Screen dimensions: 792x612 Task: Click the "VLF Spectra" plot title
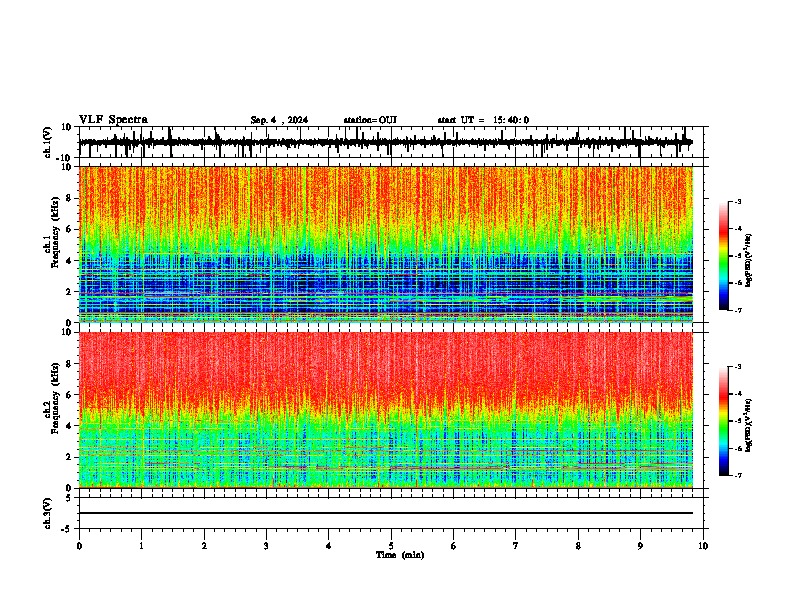click(113, 120)
